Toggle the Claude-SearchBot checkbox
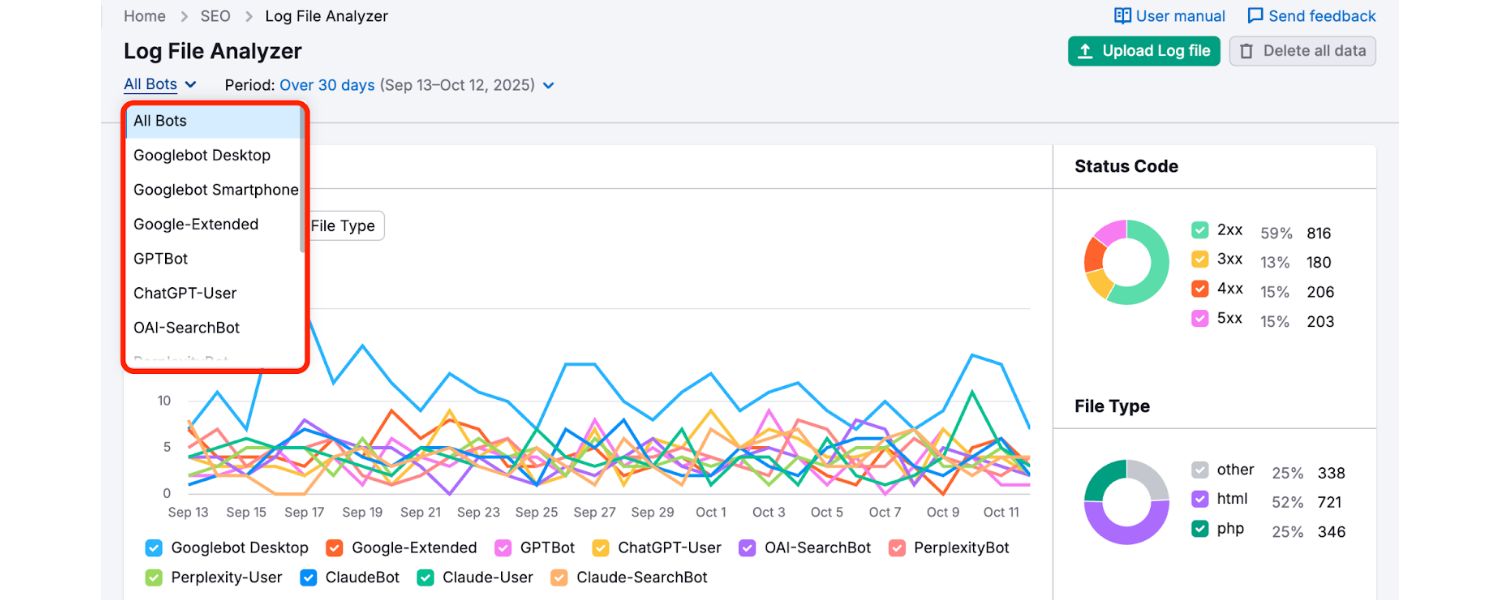1500x600 pixels. click(559, 577)
